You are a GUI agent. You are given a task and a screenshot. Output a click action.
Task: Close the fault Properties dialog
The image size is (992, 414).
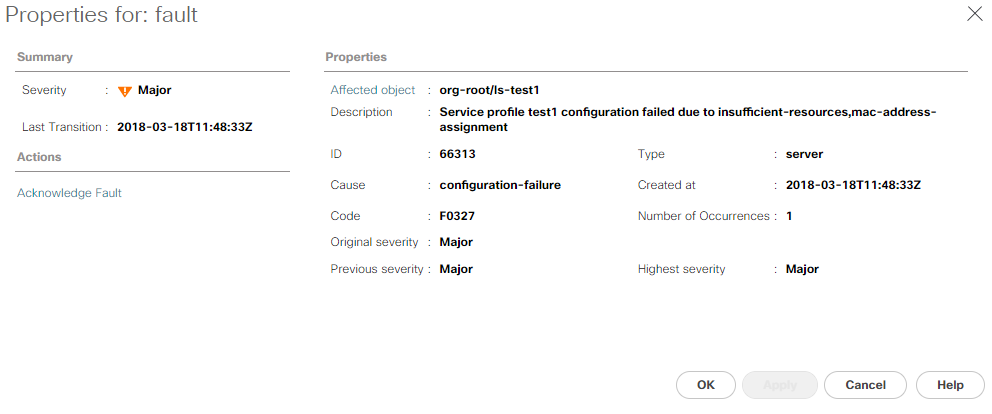[x=975, y=14]
